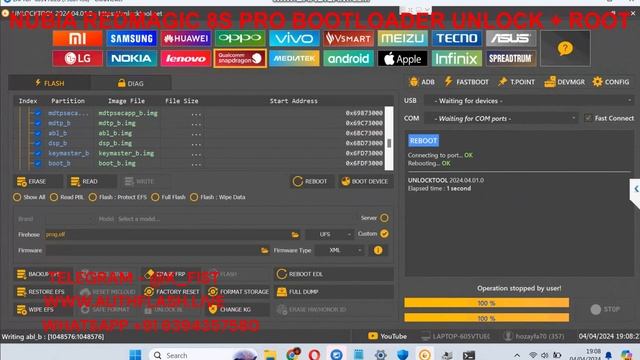This screenshot has width=640, height=360.
Task: Click the FACTORY RESET button
Action: pyautogui.click(x=173, y=292)
